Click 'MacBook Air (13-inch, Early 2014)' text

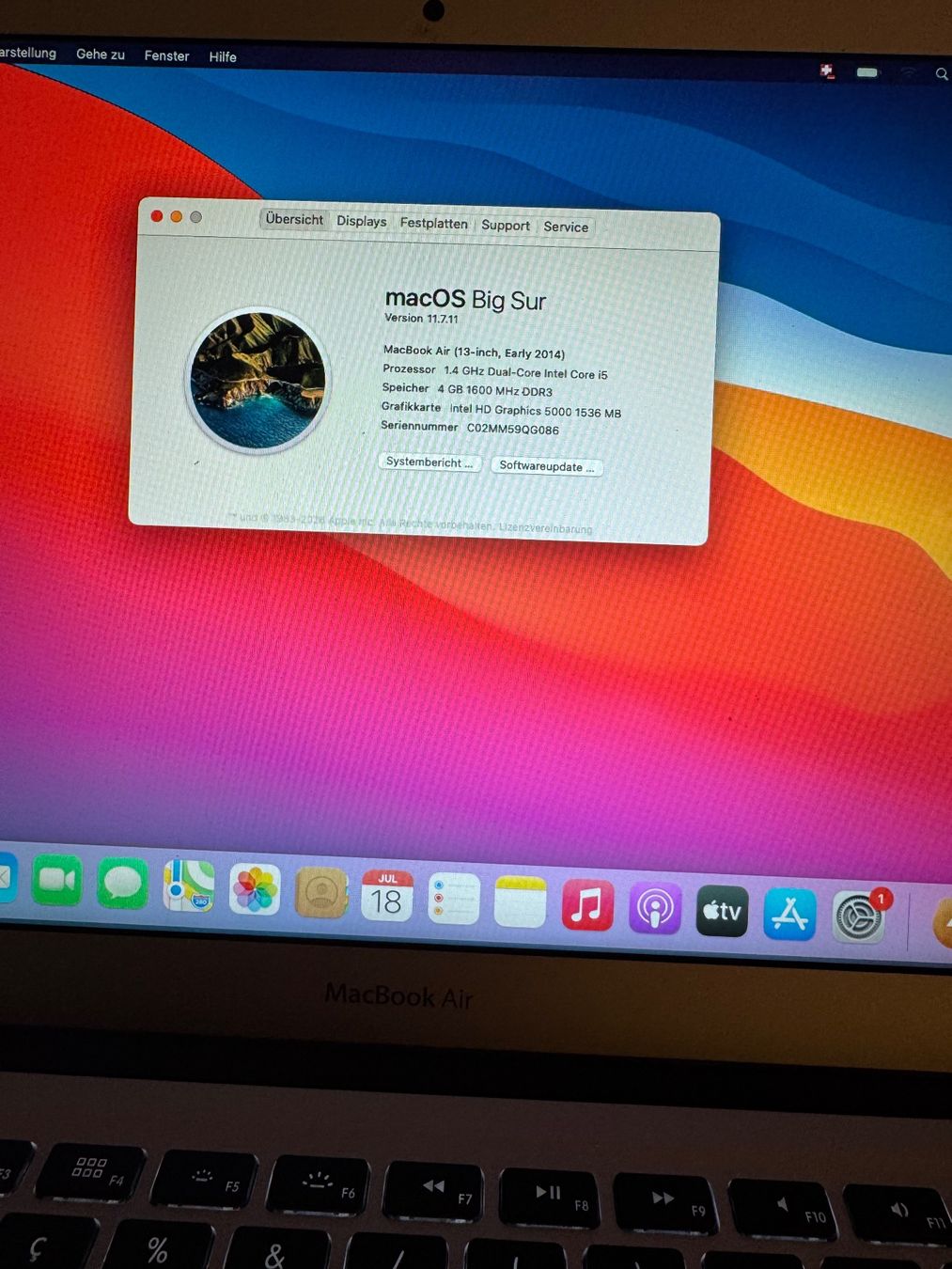tap(474, 352)
